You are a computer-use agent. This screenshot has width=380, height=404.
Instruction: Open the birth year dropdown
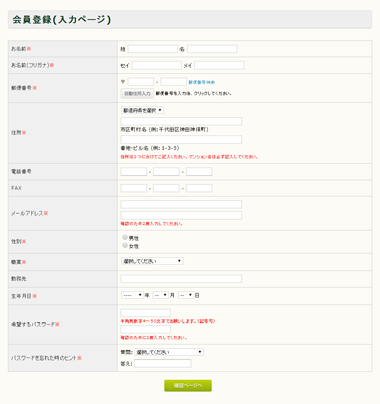pos(132,295)
